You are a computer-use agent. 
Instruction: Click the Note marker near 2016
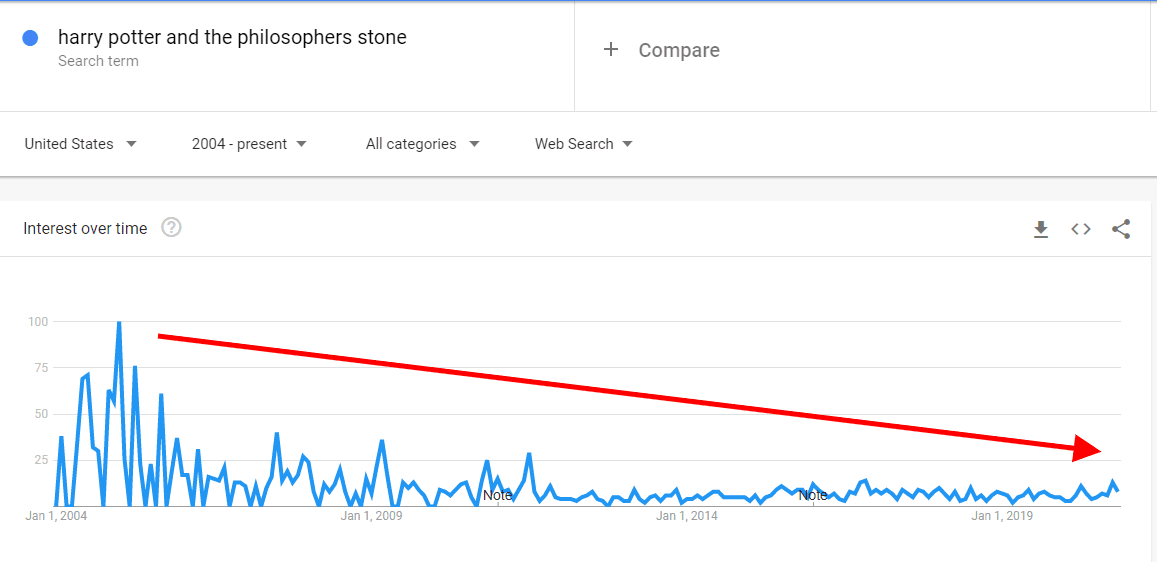(813, 495)
